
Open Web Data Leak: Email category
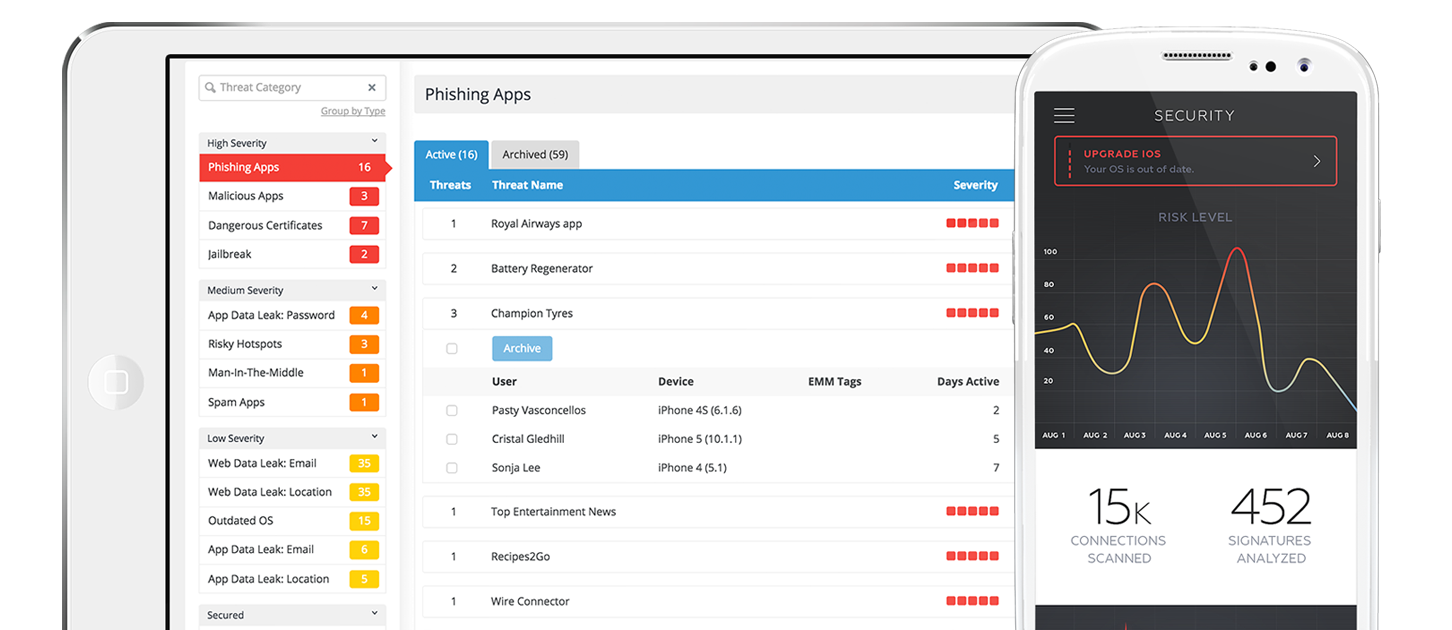(x=292, y=464)
